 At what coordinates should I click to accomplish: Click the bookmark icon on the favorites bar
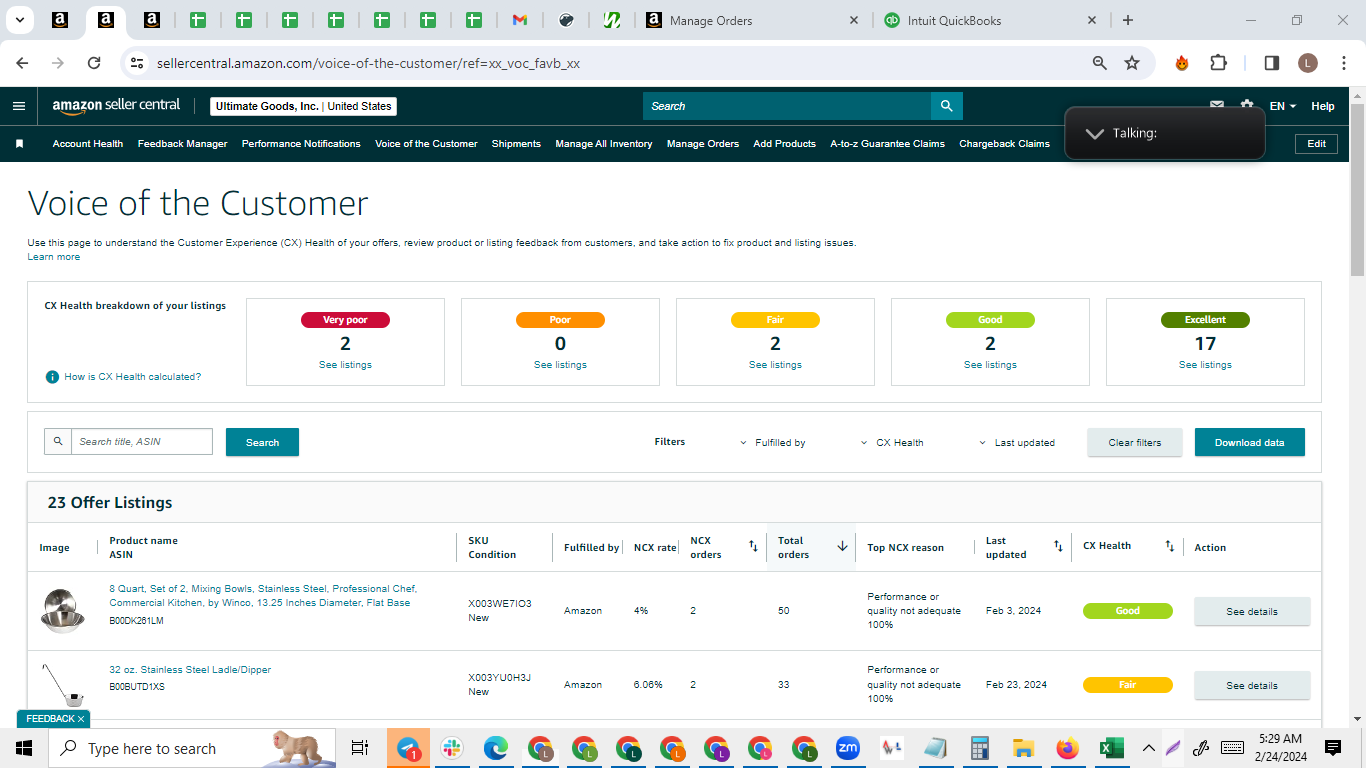tap(19, 144)
